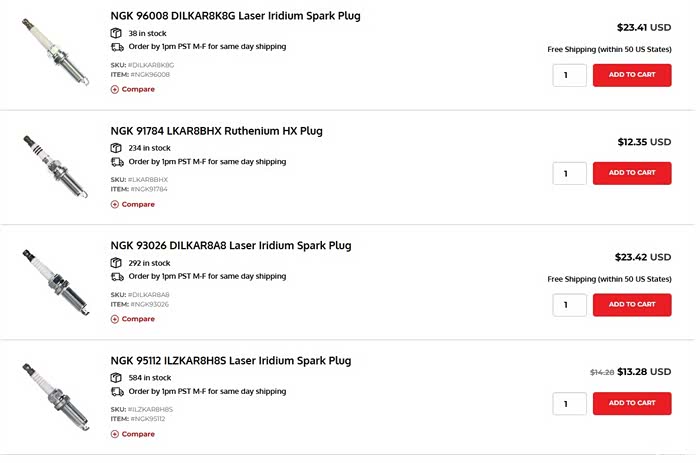Viewport: 700px width, 463px height.
Task: Open NGK 91784 LKAR8BHX Ruthenium HX title
Action: [216, 131]
